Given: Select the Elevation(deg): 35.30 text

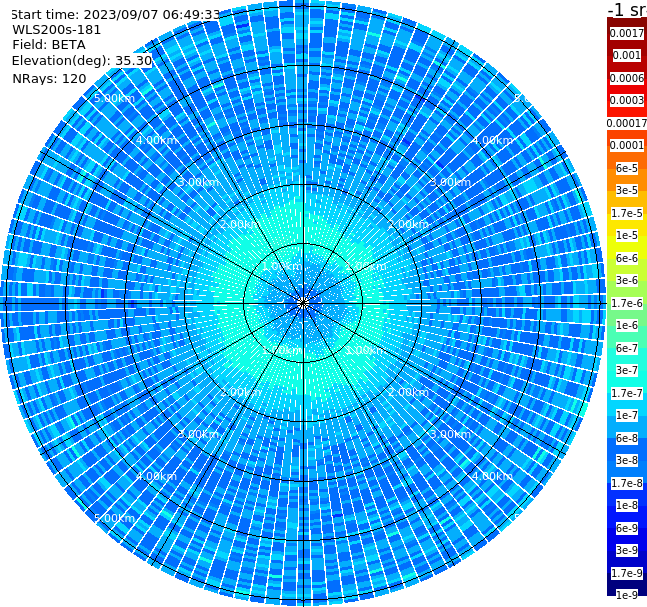Looking at the screenshot, I should [82, 61].
